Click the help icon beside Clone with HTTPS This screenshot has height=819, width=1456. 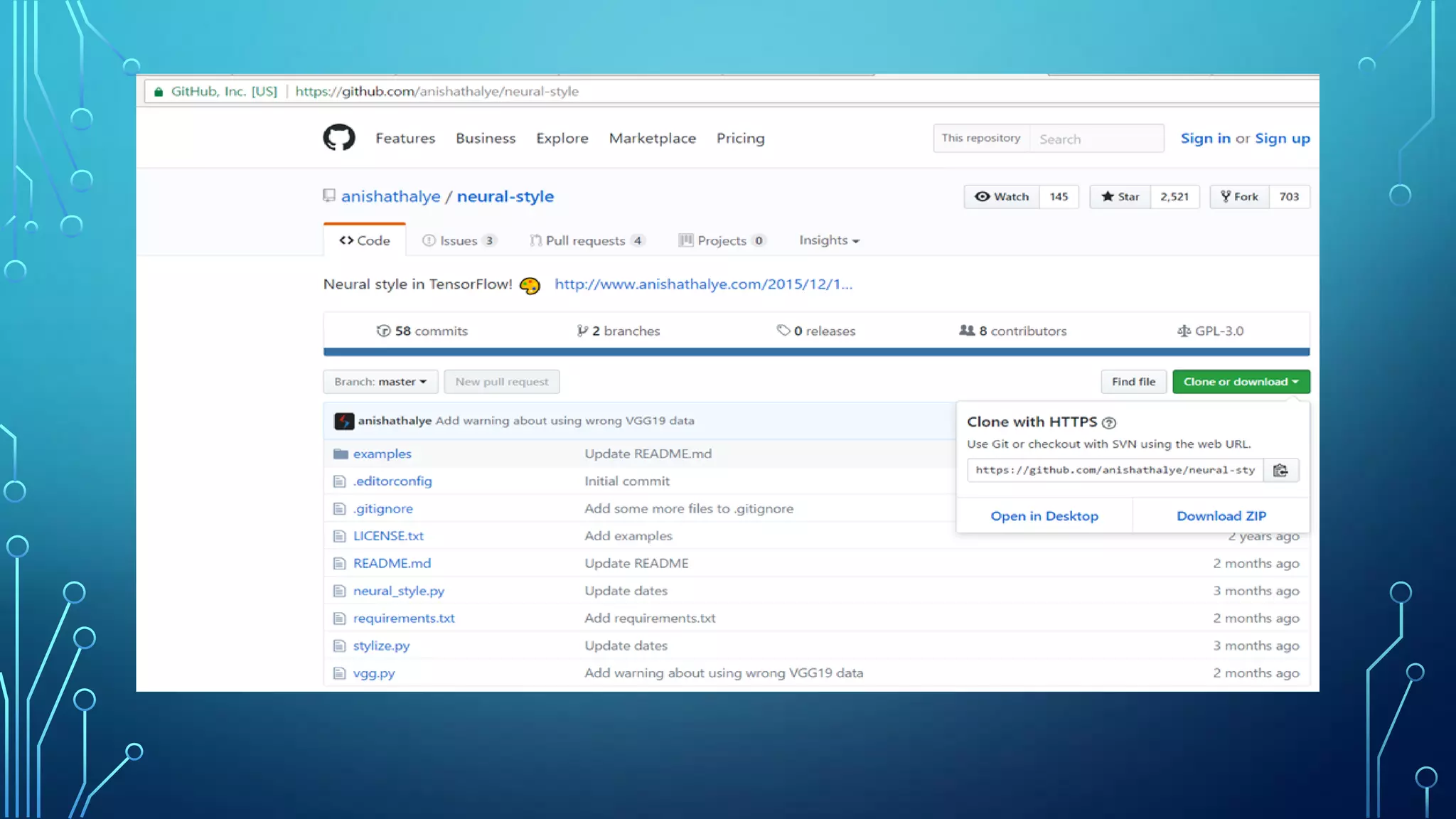[1108, 423]
